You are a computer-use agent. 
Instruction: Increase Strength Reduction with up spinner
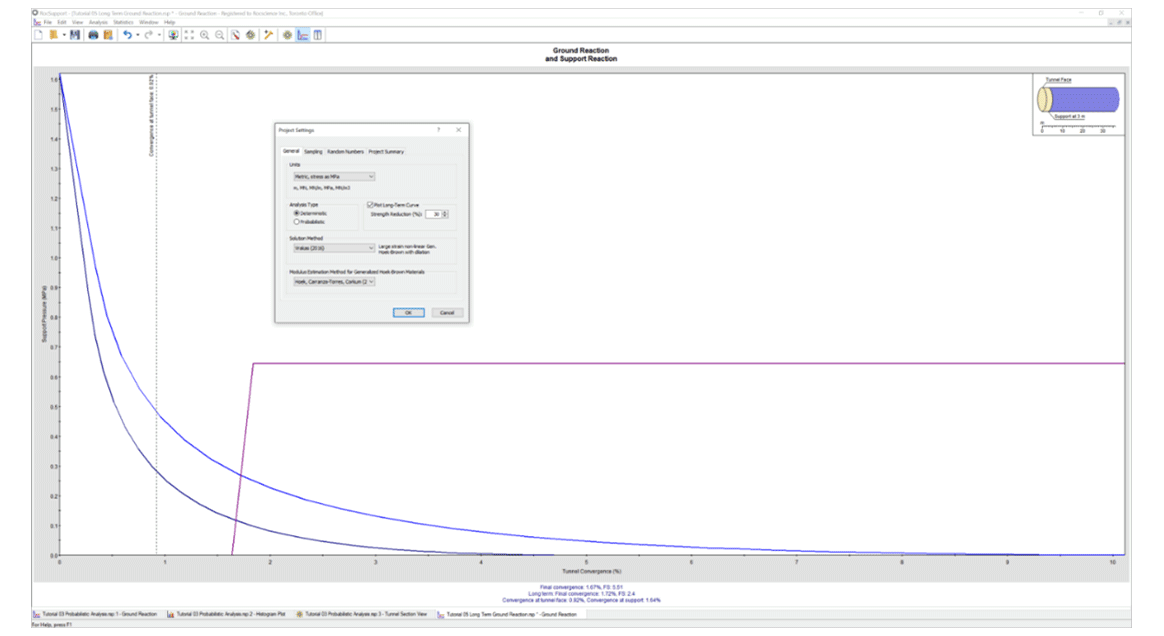click(445, 212)
